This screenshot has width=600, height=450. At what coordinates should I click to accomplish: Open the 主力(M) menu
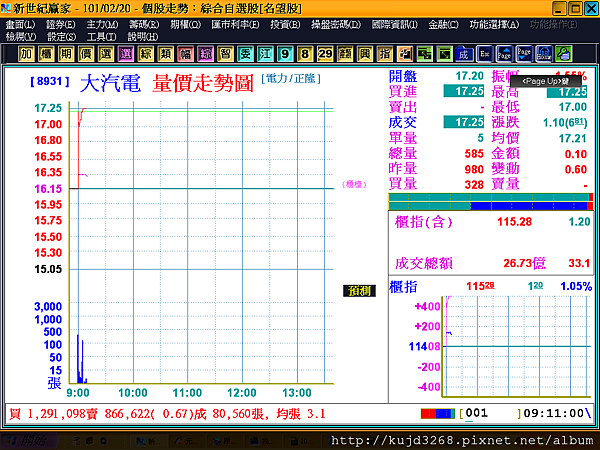point(102,25)
